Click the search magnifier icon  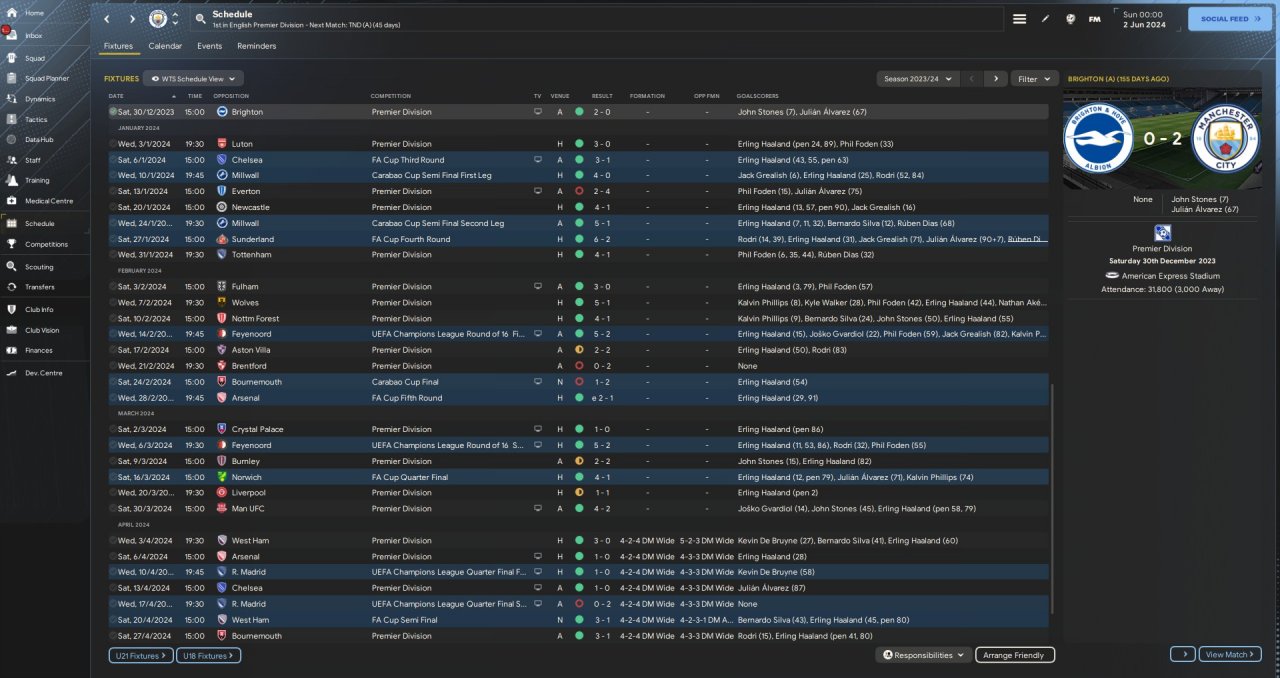(201, 19)
